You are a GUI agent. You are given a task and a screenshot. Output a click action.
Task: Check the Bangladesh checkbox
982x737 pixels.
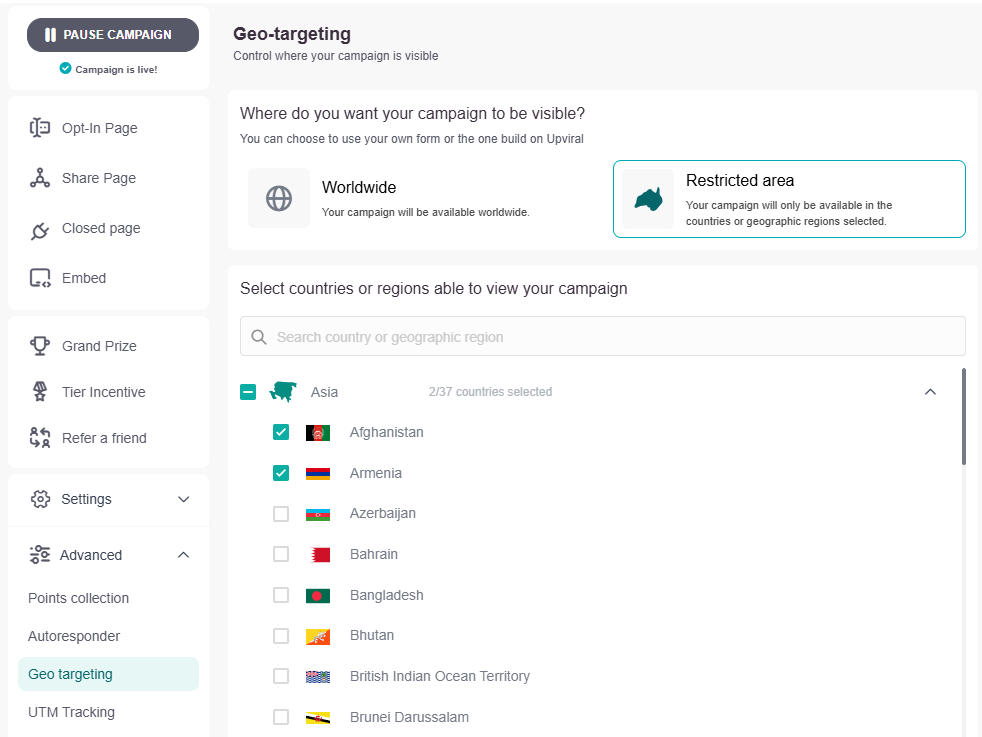(x=281, y=595)
